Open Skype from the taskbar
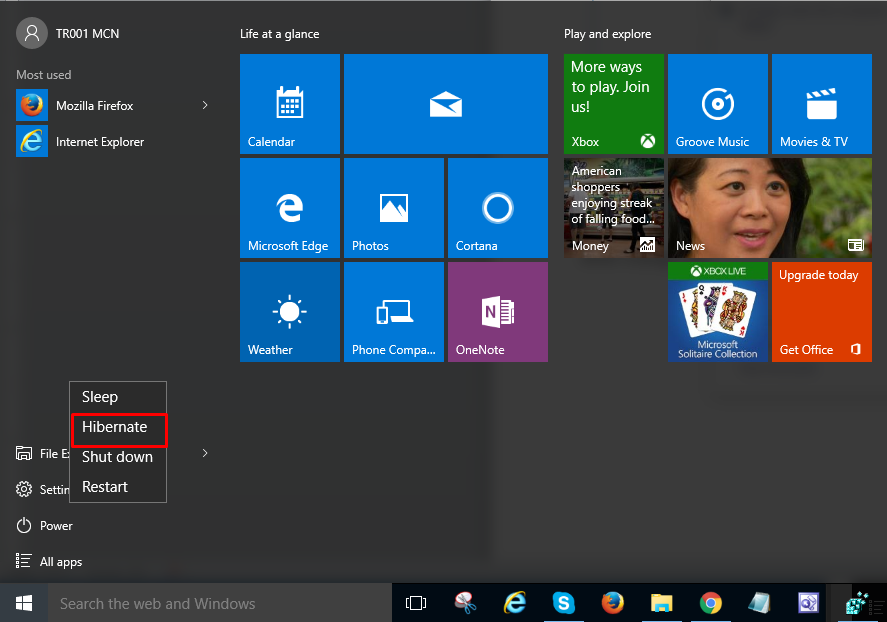 click(x=564, y=603)
